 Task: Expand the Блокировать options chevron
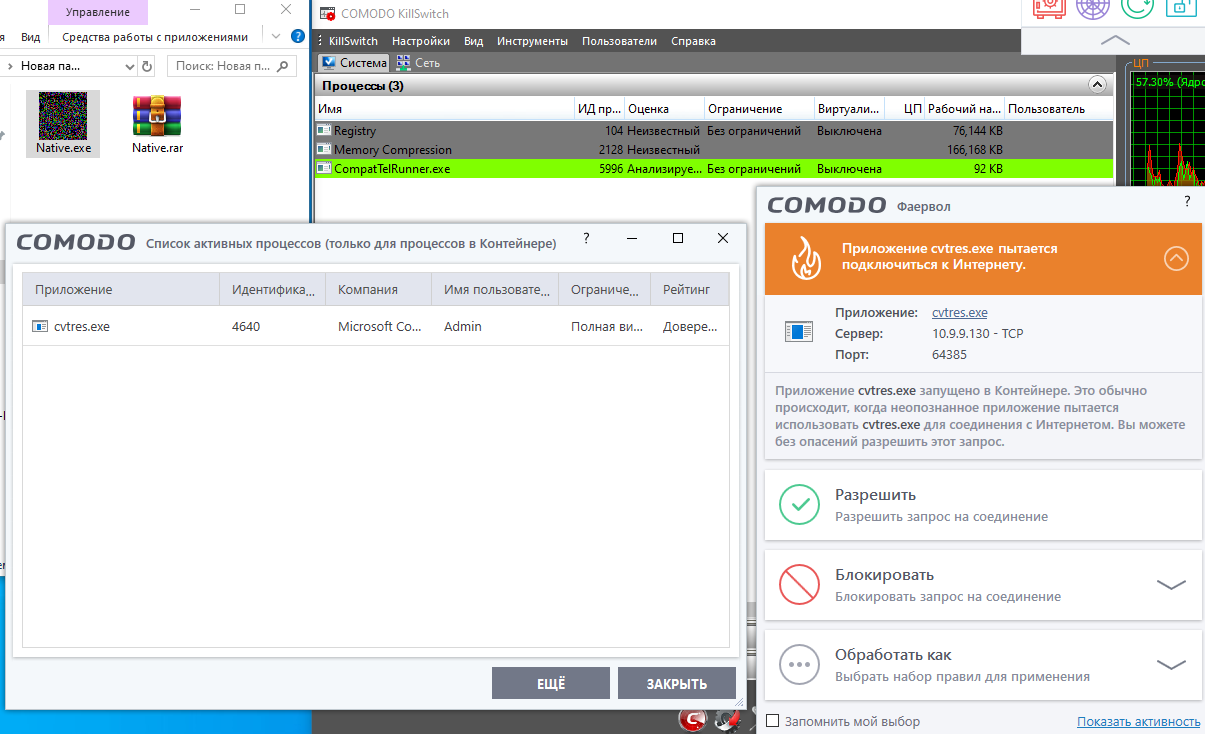[1171, 584]
